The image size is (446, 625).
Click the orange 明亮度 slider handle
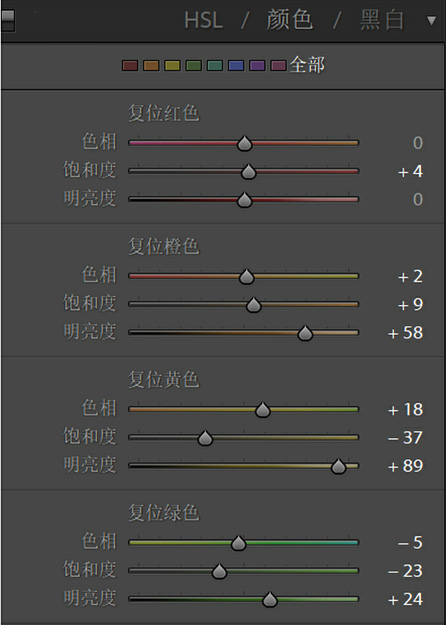click(x=305, y=333)
